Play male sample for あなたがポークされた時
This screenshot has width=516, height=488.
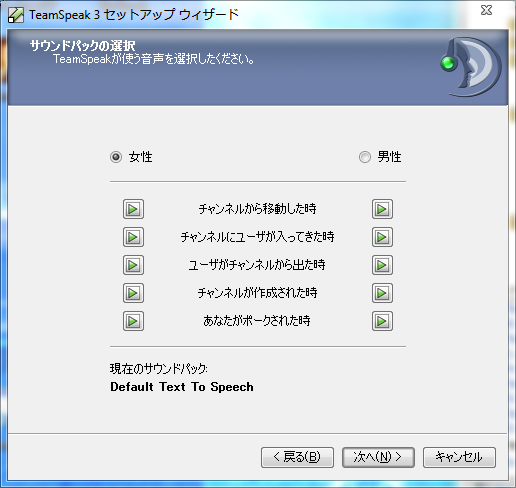point(382,321)
